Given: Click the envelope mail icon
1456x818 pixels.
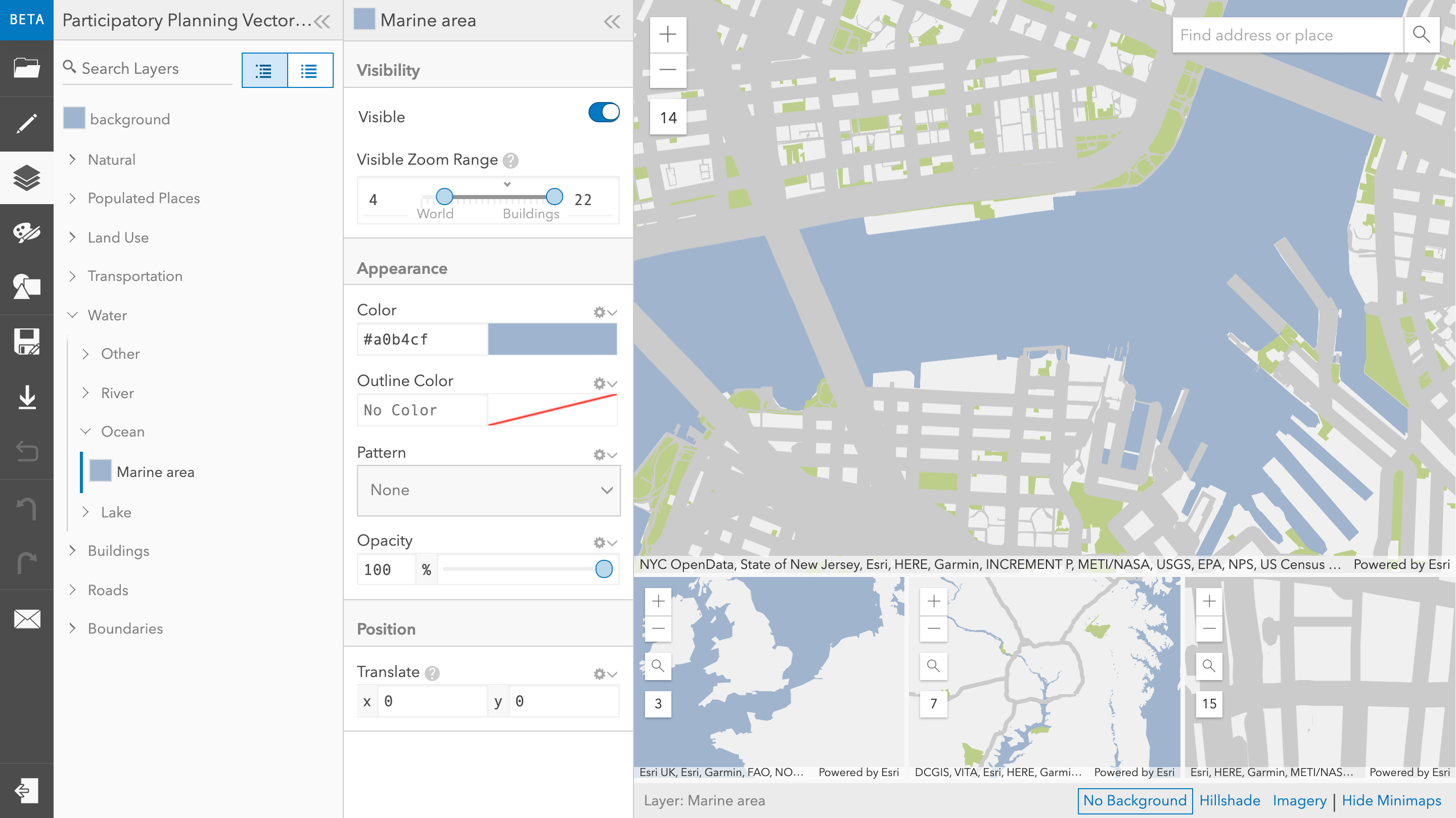Looking at the screenshot, I should click(27, 618).
